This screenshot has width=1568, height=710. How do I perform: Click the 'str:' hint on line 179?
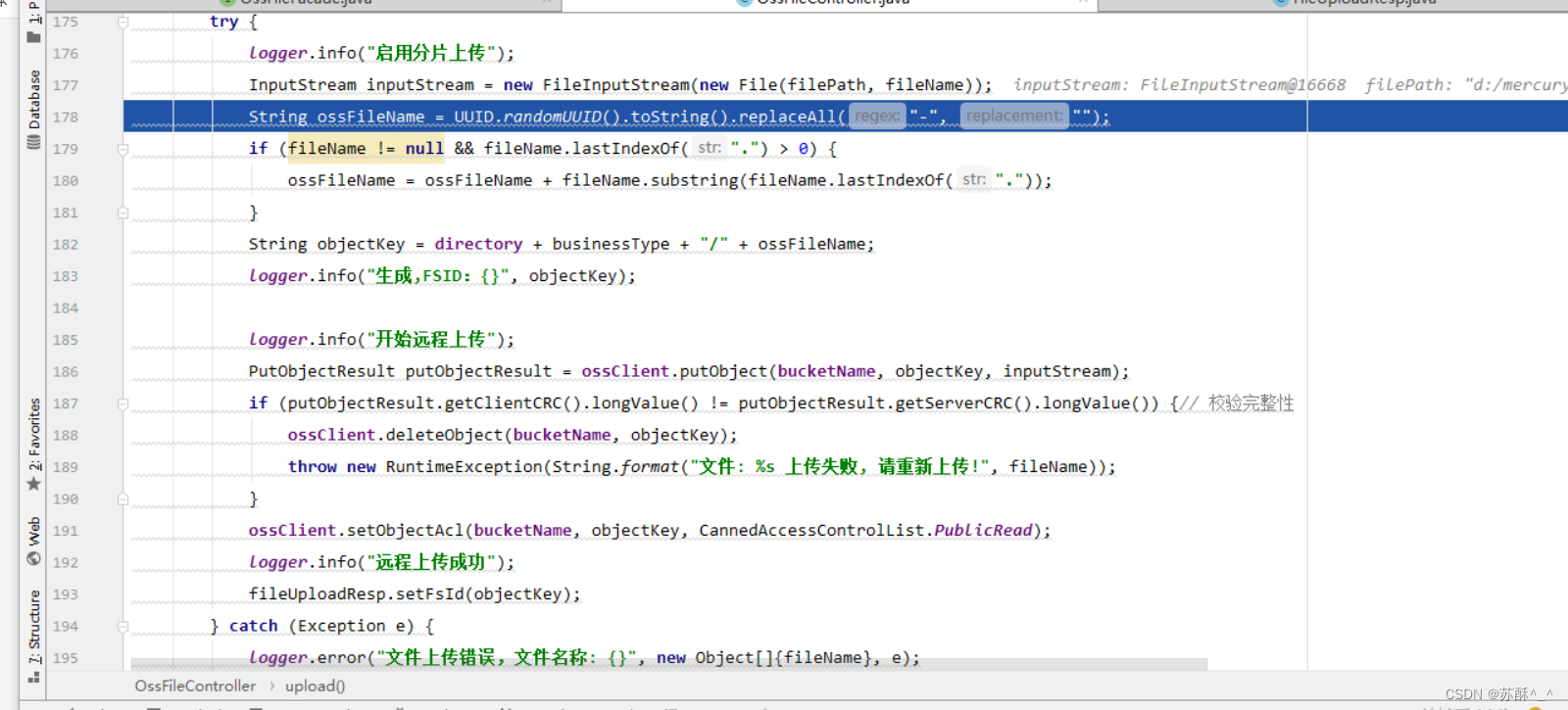(709, 148)
